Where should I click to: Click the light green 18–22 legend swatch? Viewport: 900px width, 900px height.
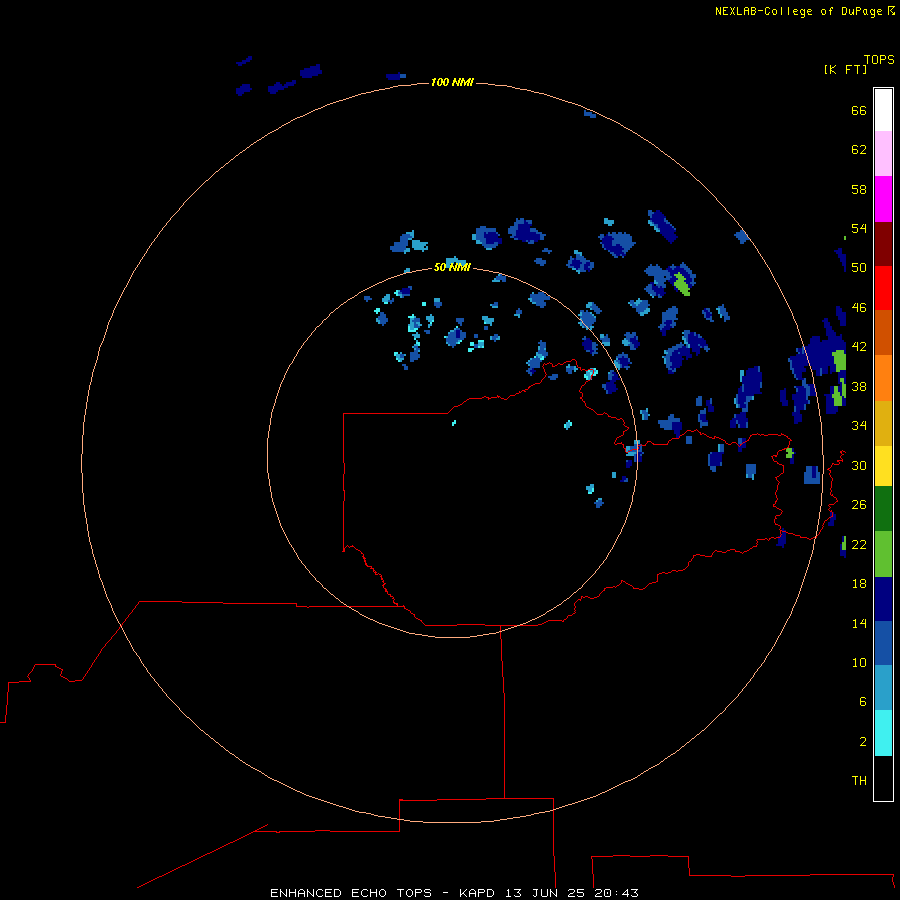[883, 554]
